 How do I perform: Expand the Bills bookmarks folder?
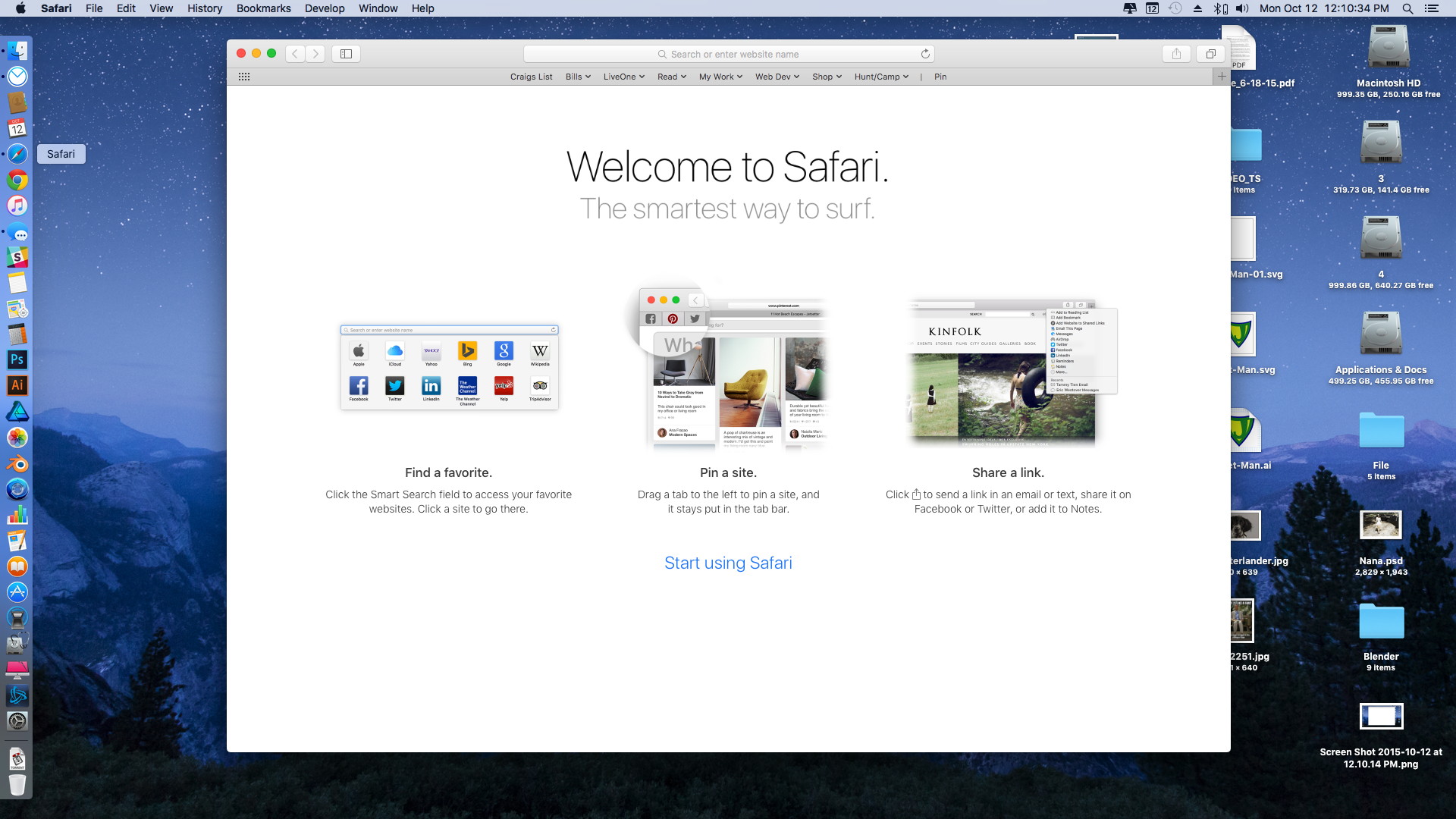[578, 77]
